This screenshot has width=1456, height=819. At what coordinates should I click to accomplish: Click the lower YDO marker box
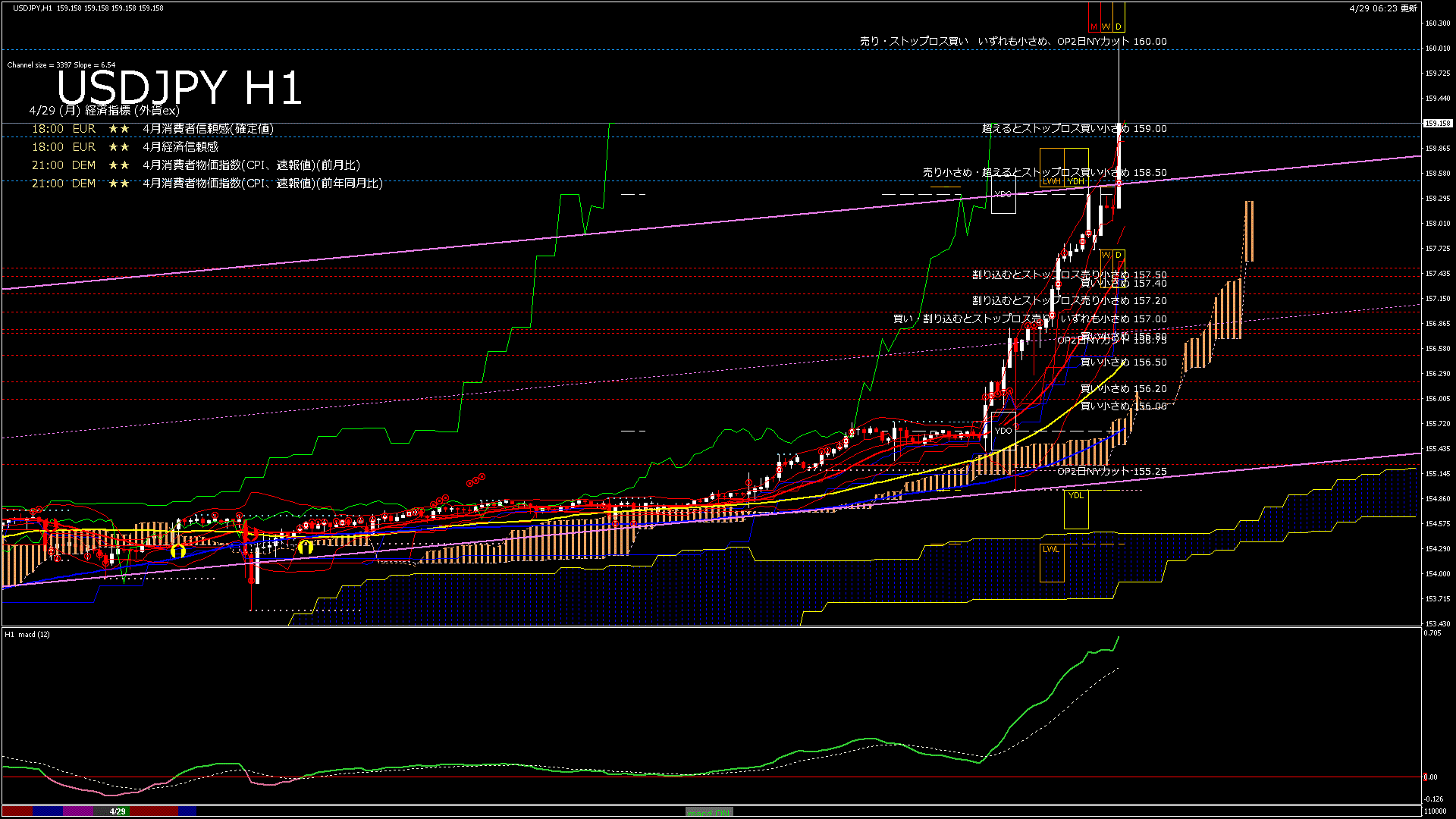(1003, 431)
